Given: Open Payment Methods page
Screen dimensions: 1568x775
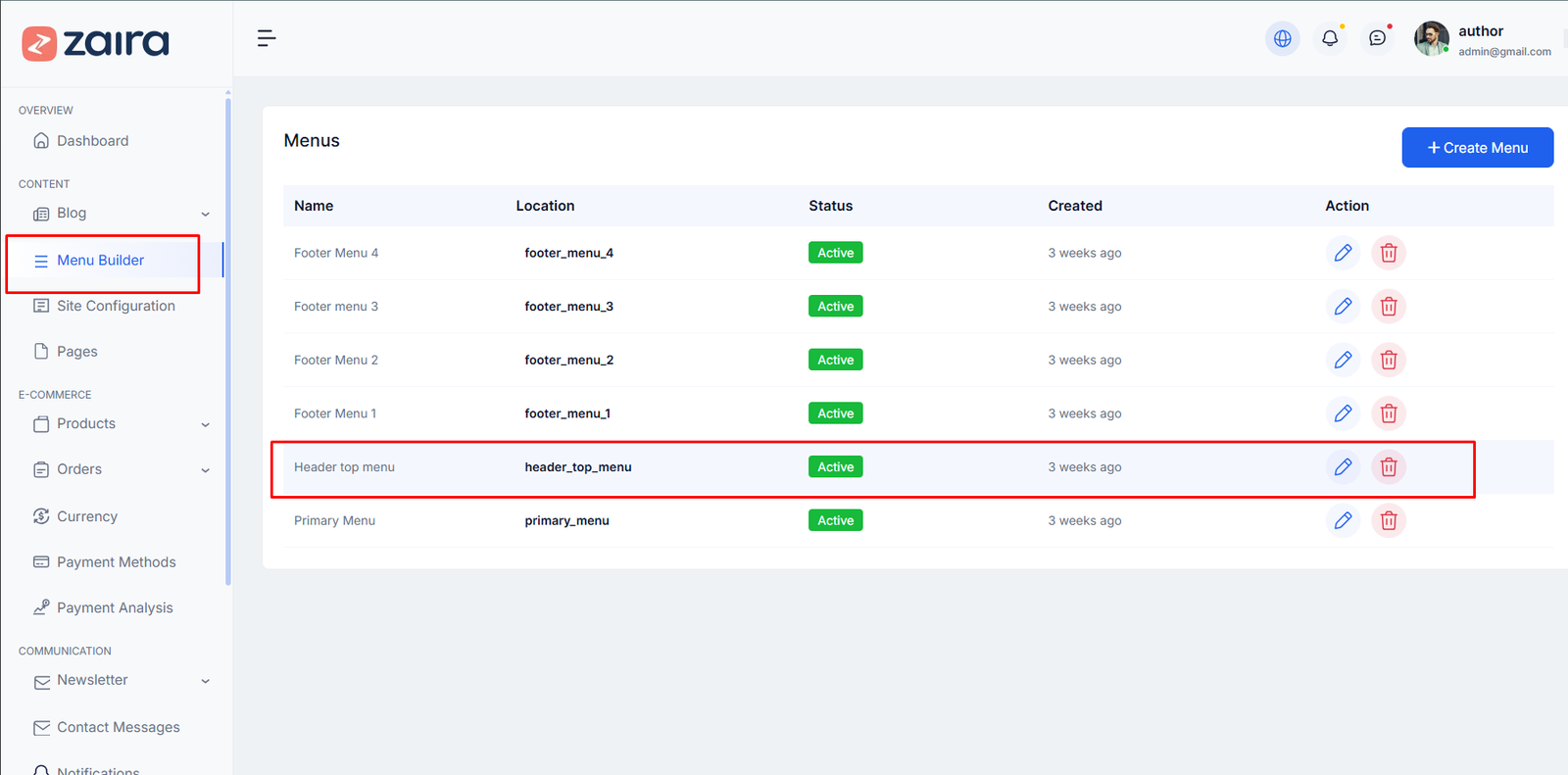Looking at the screenshot, I should (x=116, y=562).
